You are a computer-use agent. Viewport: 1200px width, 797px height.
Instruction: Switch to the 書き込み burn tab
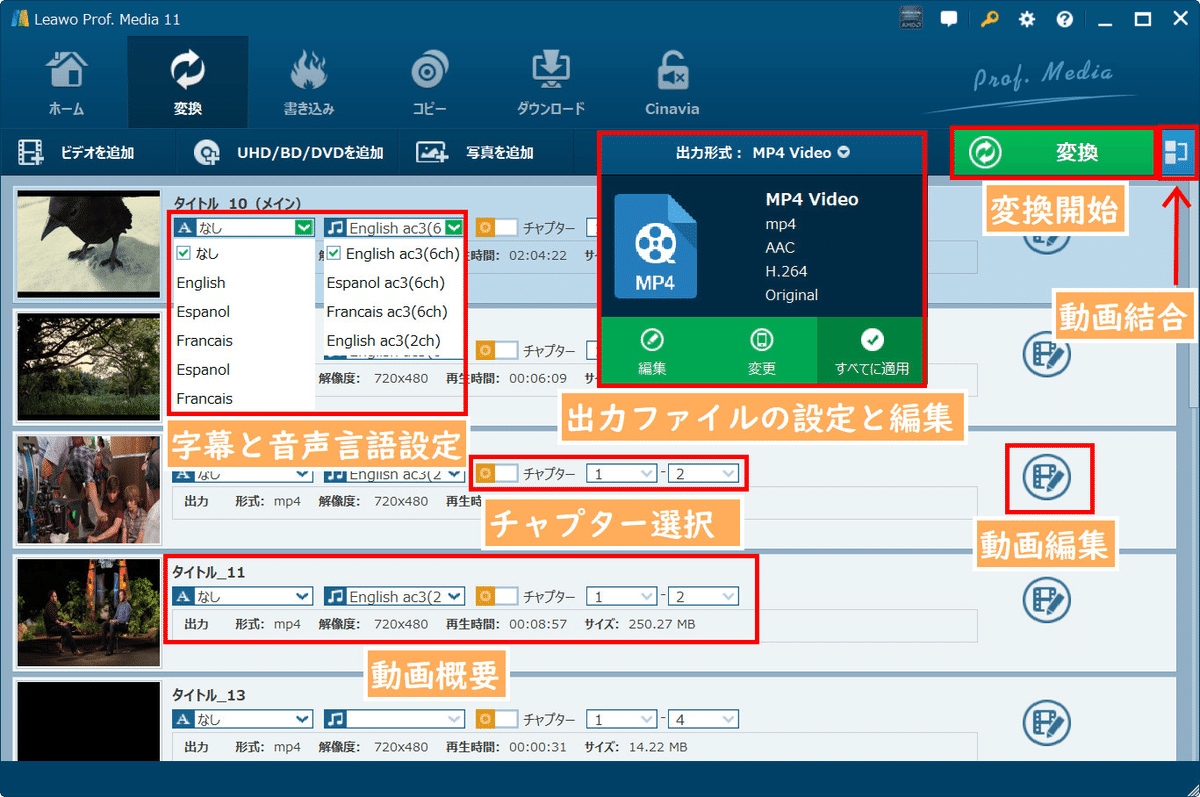pos(309,85)
